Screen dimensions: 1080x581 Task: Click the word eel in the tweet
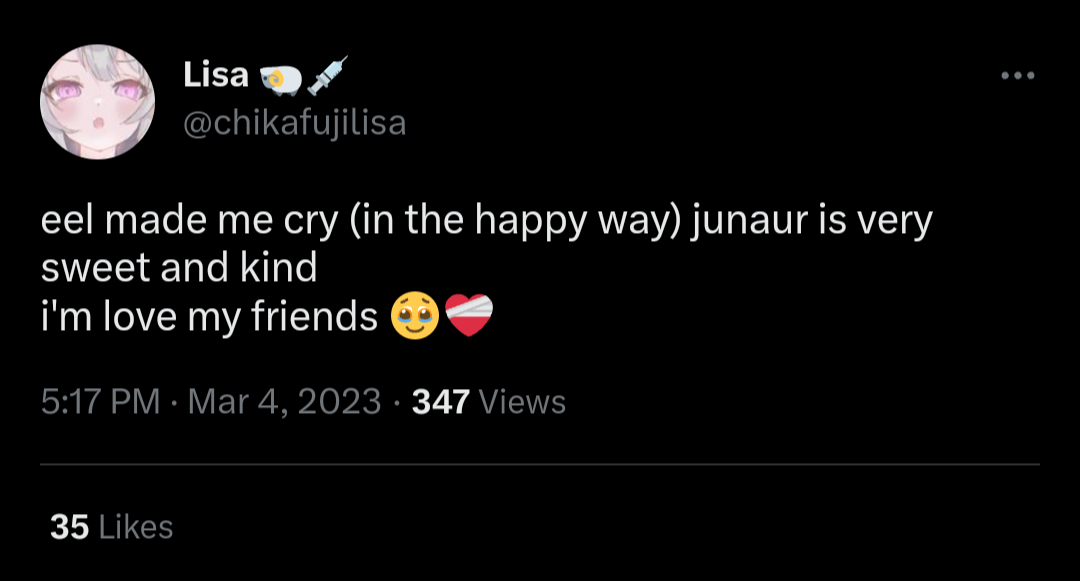[67, 220]
